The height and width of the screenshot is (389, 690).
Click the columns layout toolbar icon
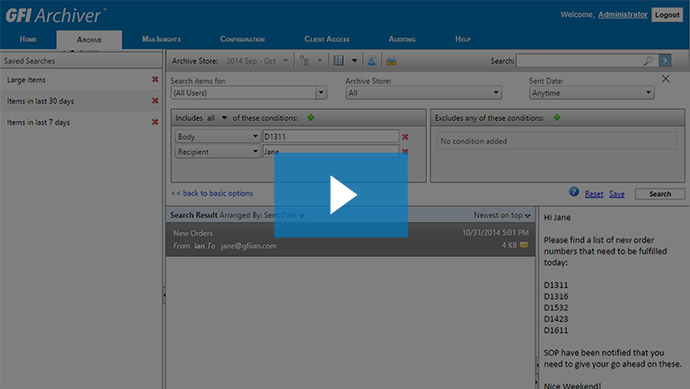point(338,61)
